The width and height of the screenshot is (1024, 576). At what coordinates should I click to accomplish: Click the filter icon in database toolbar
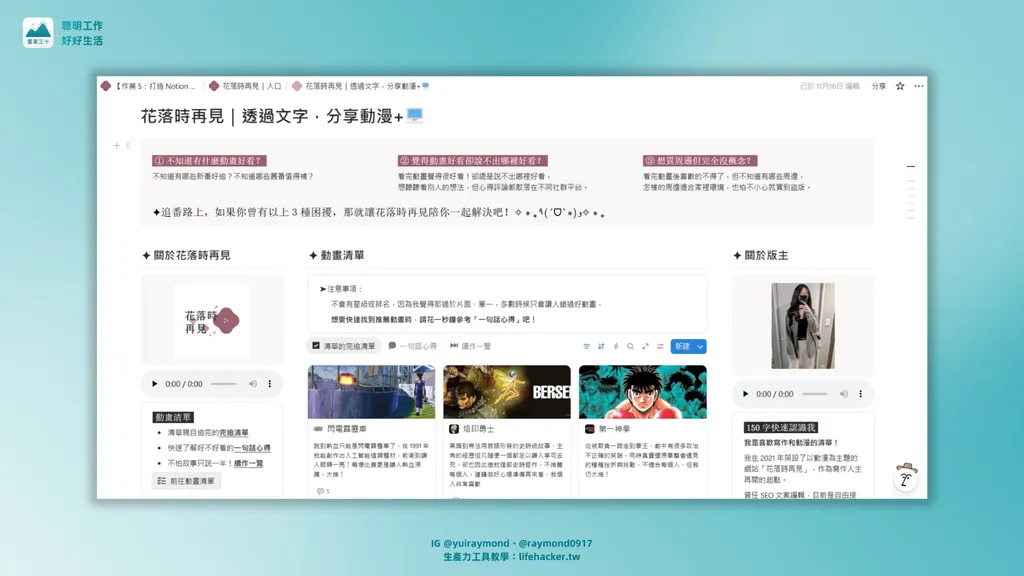point(586,347)
